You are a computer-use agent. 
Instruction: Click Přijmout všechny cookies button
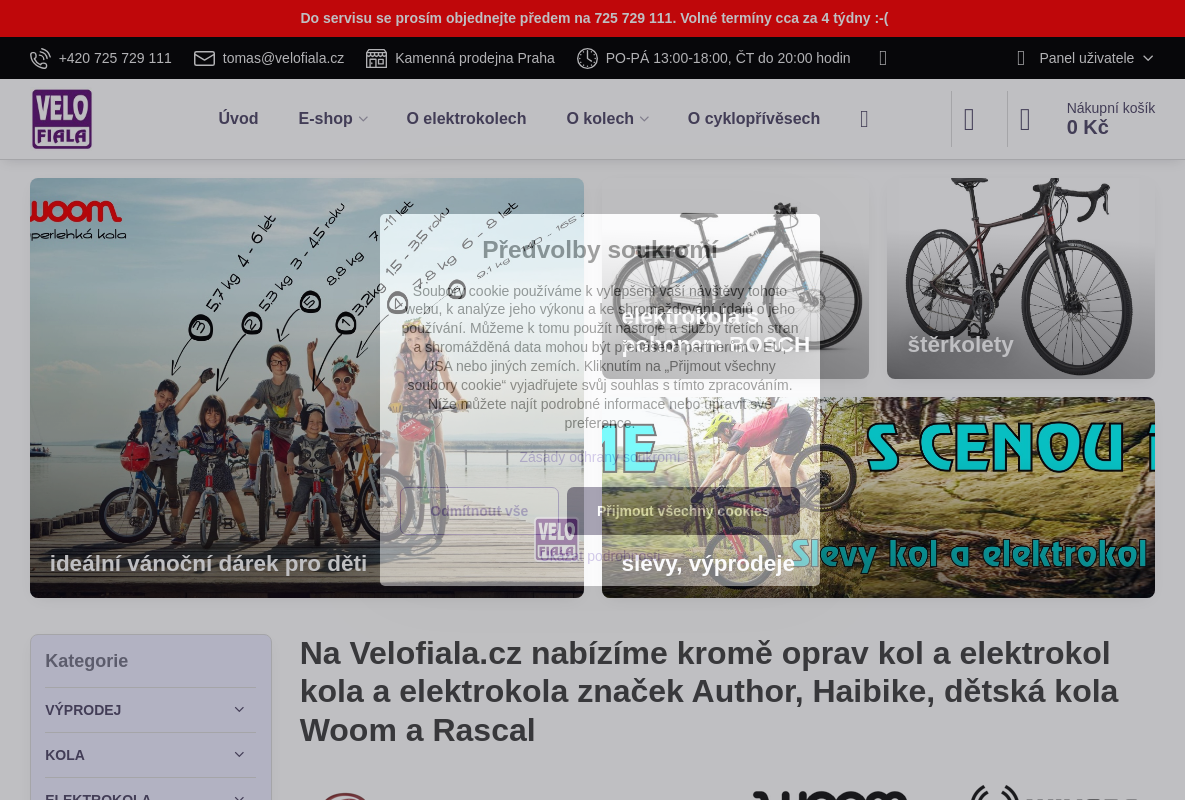click(x=683, y=511)
